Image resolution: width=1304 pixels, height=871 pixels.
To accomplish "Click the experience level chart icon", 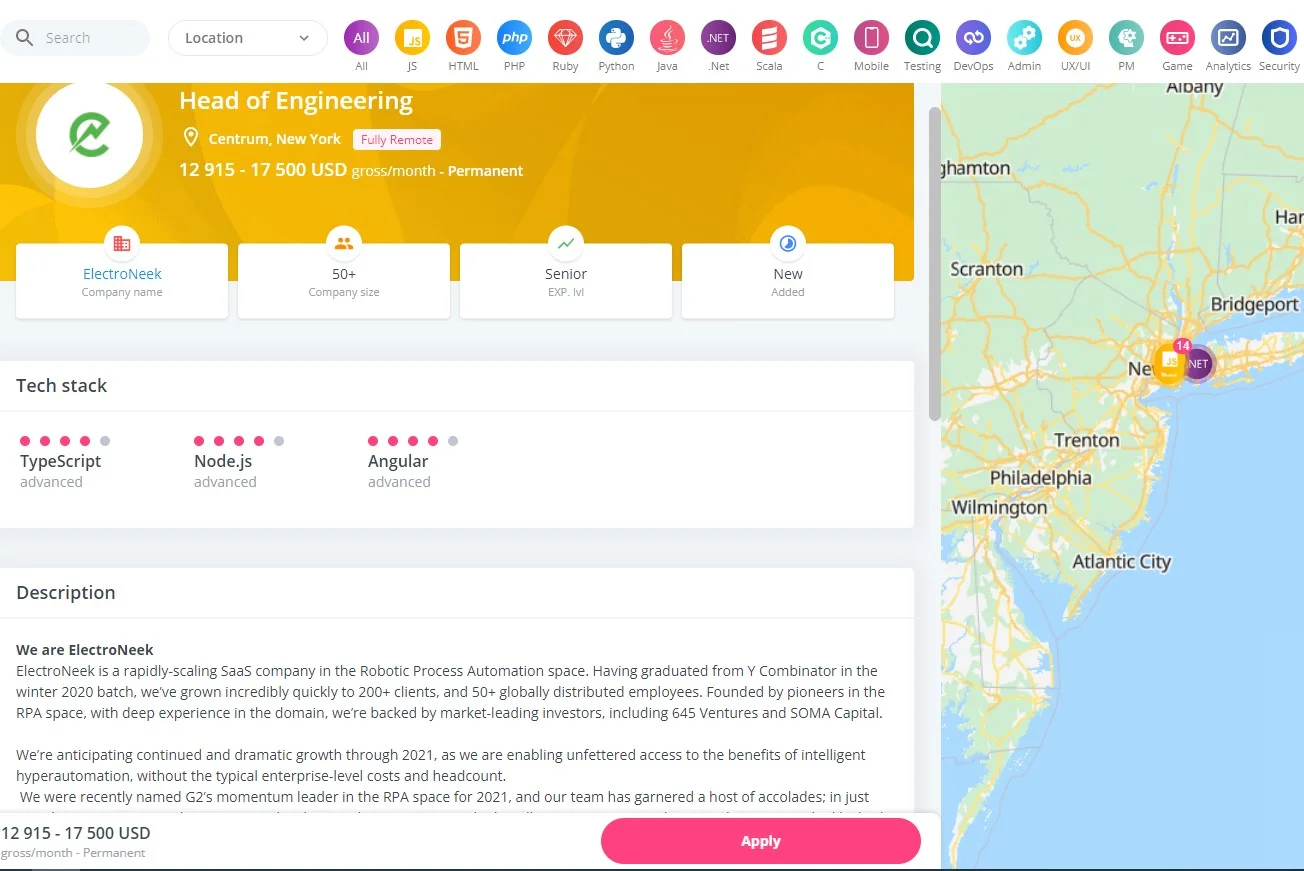I will (x=566, y=243).
